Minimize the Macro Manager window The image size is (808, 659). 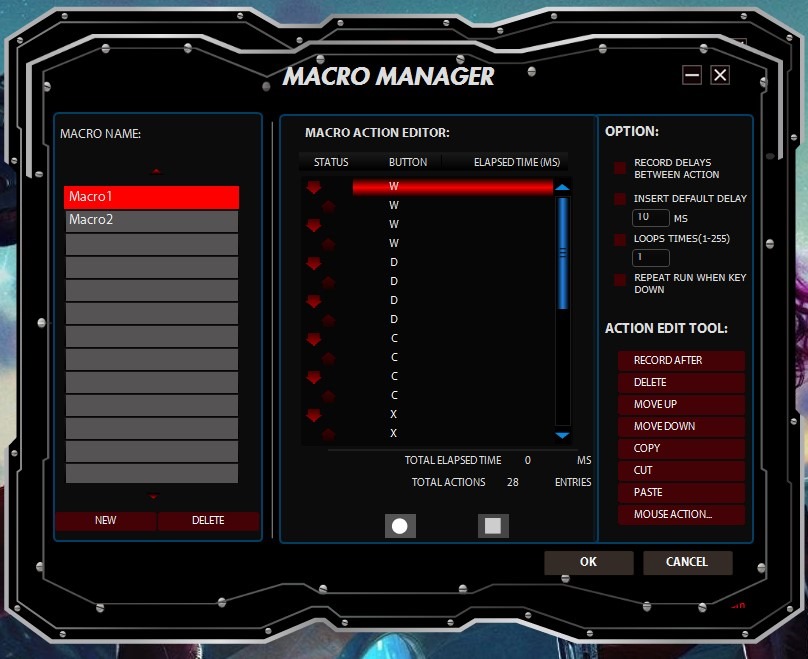pos(692,75)
